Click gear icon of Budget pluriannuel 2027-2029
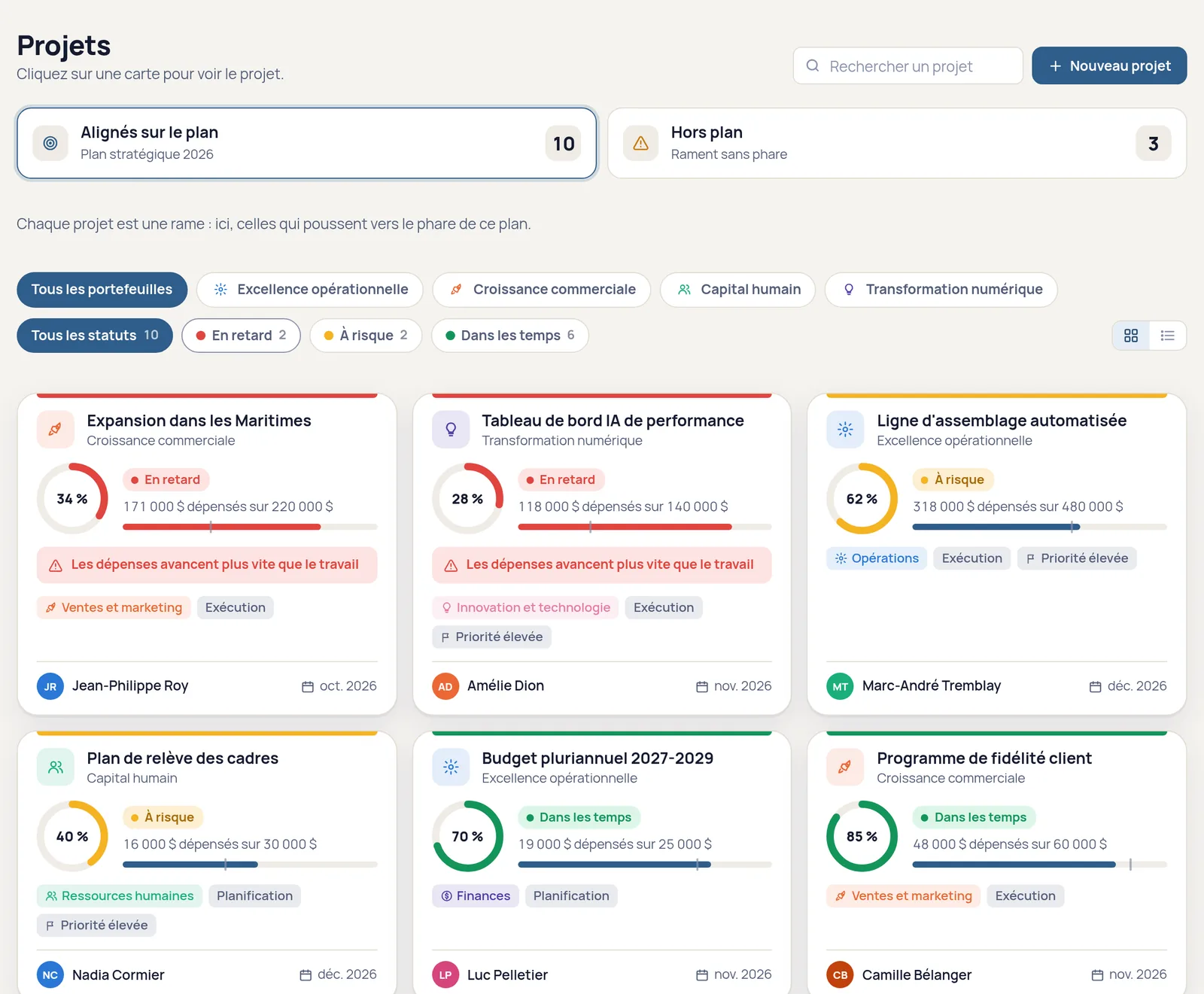Screen dimensions: 1204x994 point(451,768)
